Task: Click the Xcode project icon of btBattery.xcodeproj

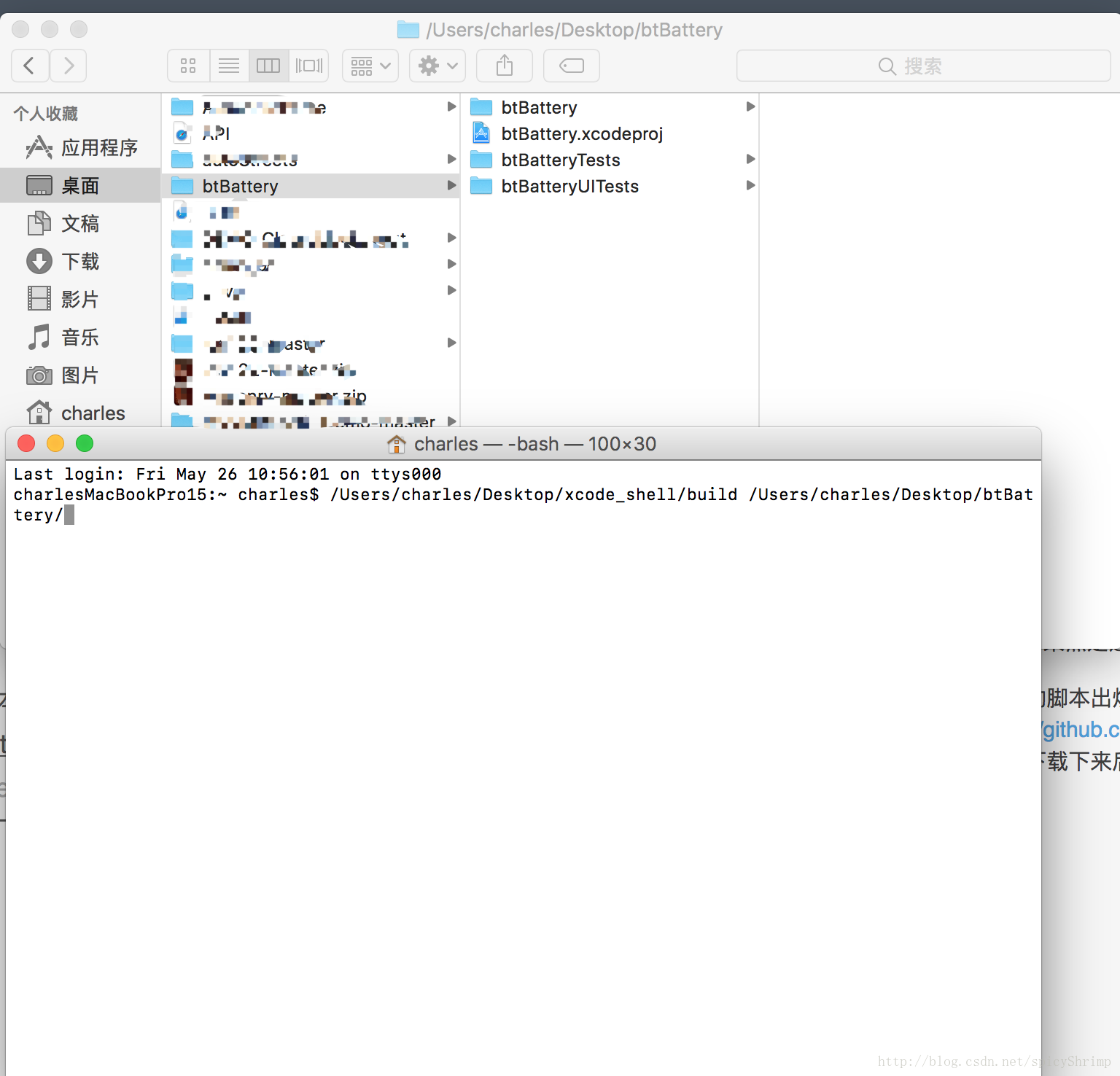Action: [x=481, y=133]
